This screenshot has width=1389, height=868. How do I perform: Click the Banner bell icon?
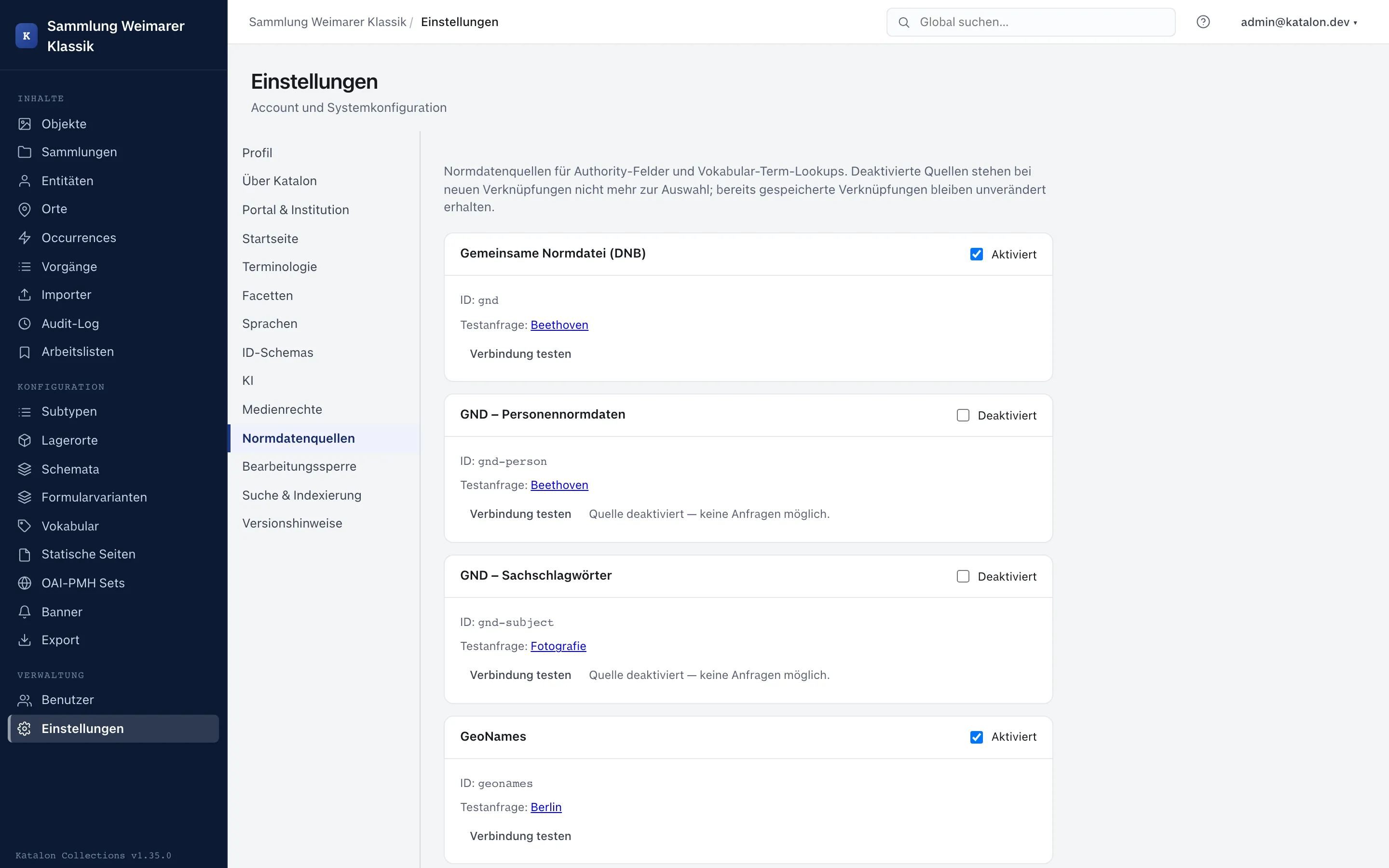pyautogui.click(x=25, y=612)
